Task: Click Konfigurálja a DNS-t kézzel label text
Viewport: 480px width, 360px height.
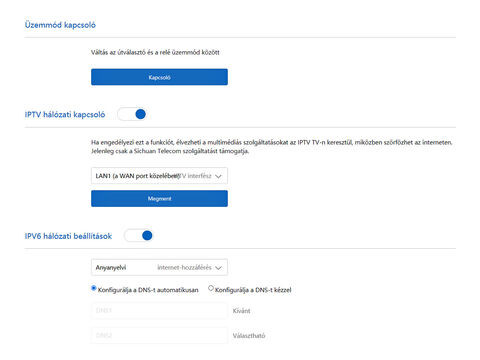Action: point(253,290)
